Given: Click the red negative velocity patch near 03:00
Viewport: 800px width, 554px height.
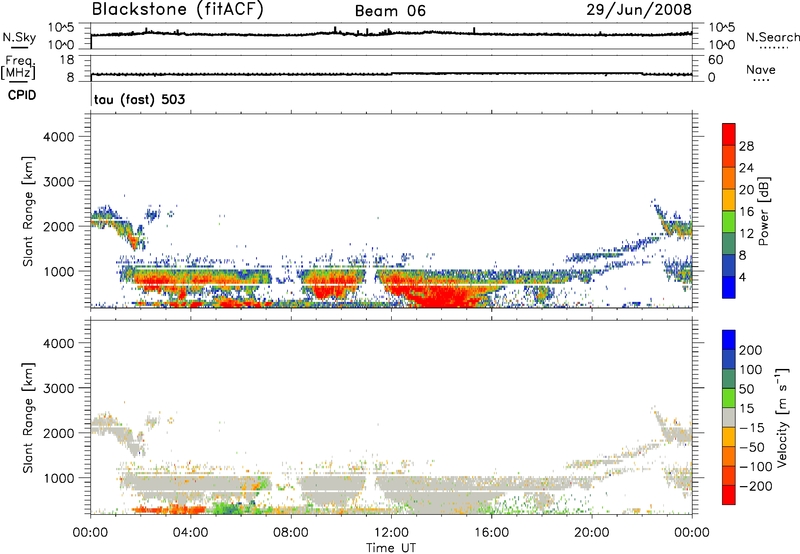Looking at the screenshot, I should (168, 509).
